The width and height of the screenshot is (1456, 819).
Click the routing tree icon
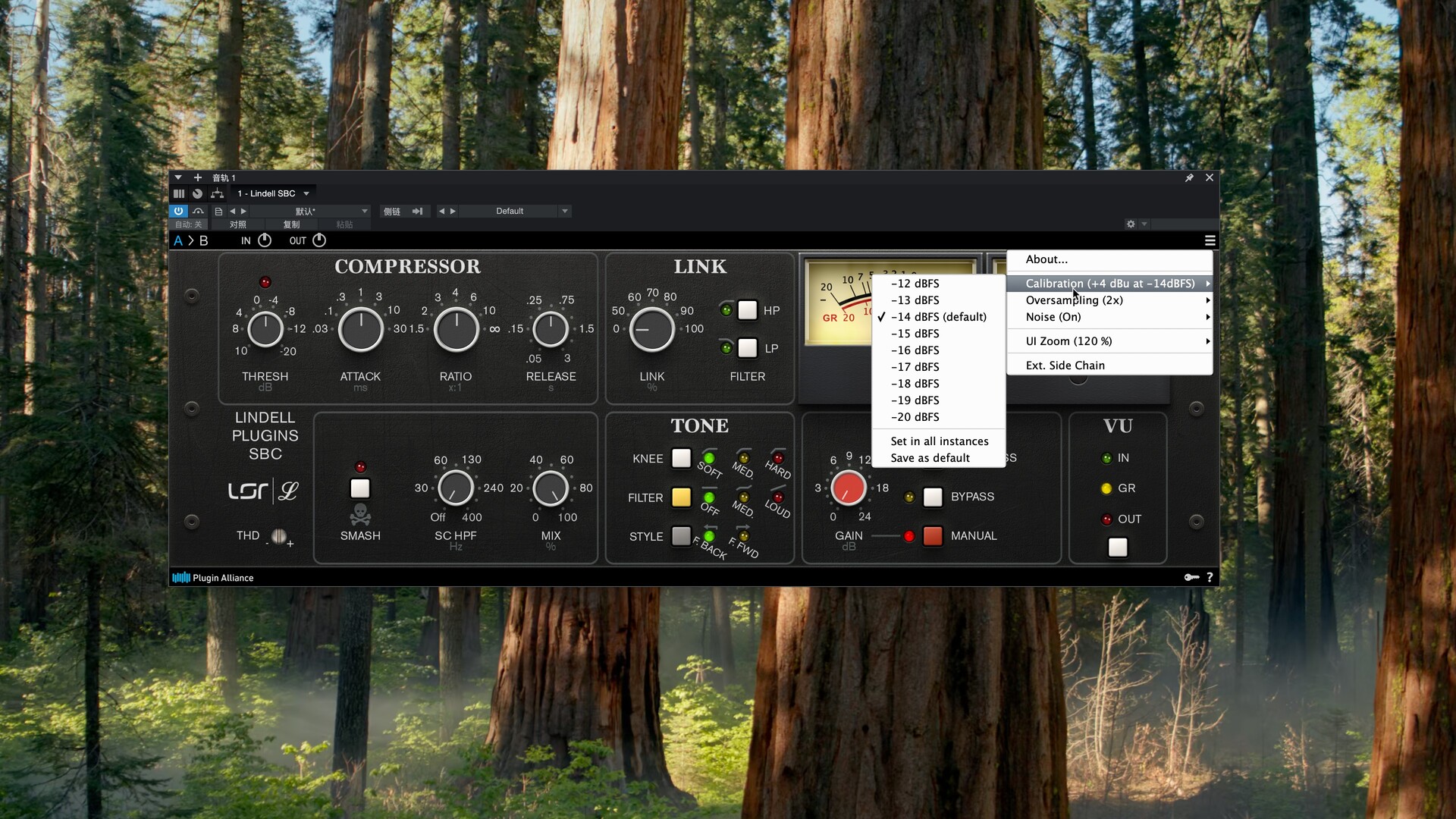[x=217, y=193]
